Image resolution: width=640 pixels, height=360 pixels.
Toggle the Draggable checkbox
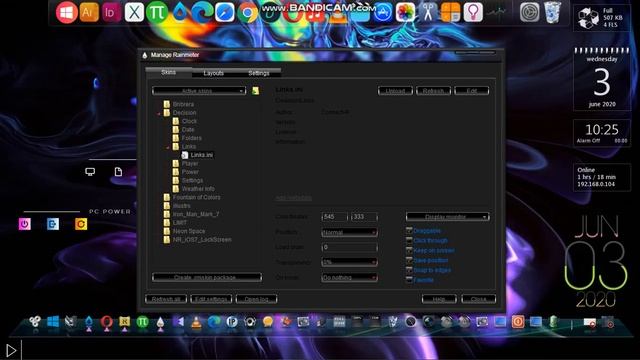pyautogui.click(x=409, y=231)
